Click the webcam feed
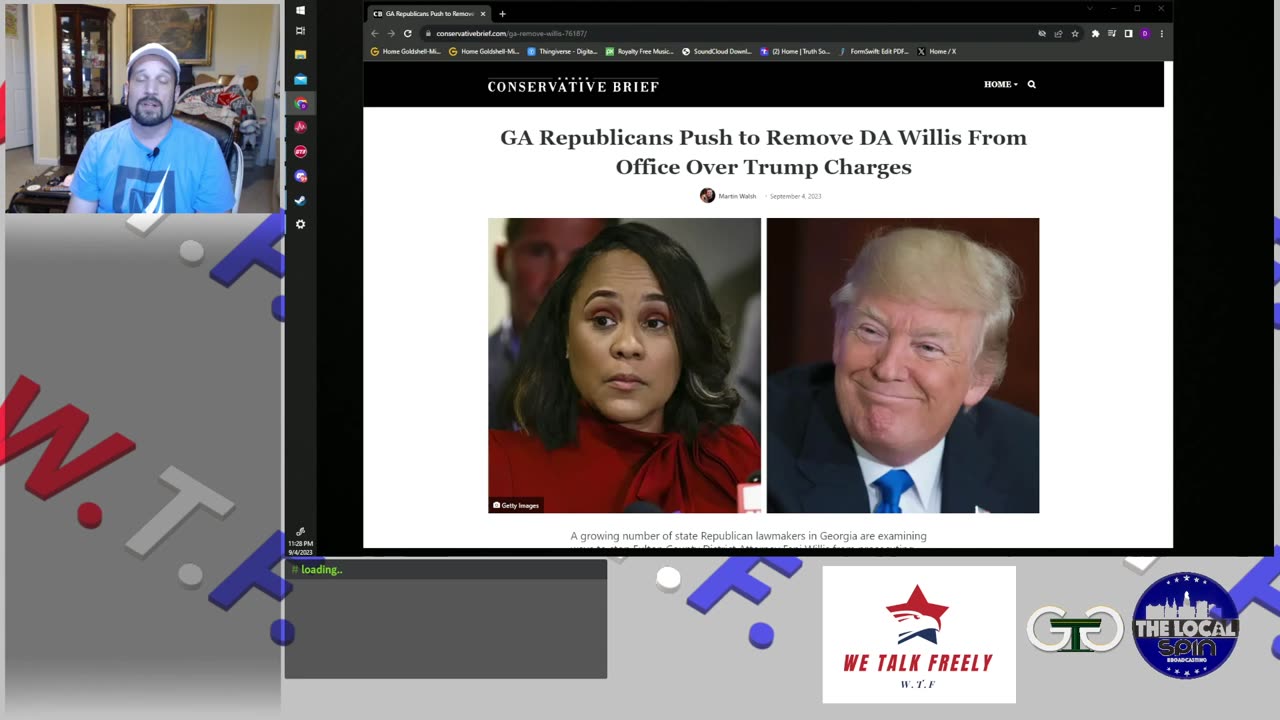Viewport: 1280px width, 720px height. [142, 109]
